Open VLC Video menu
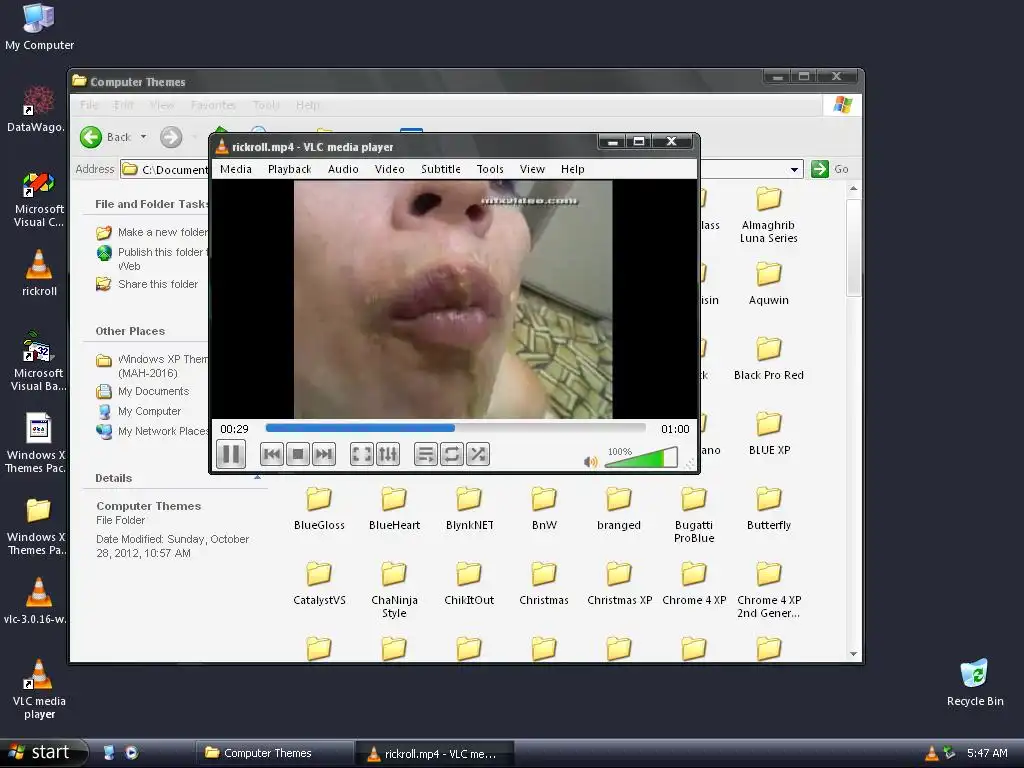 click(389, 169)
